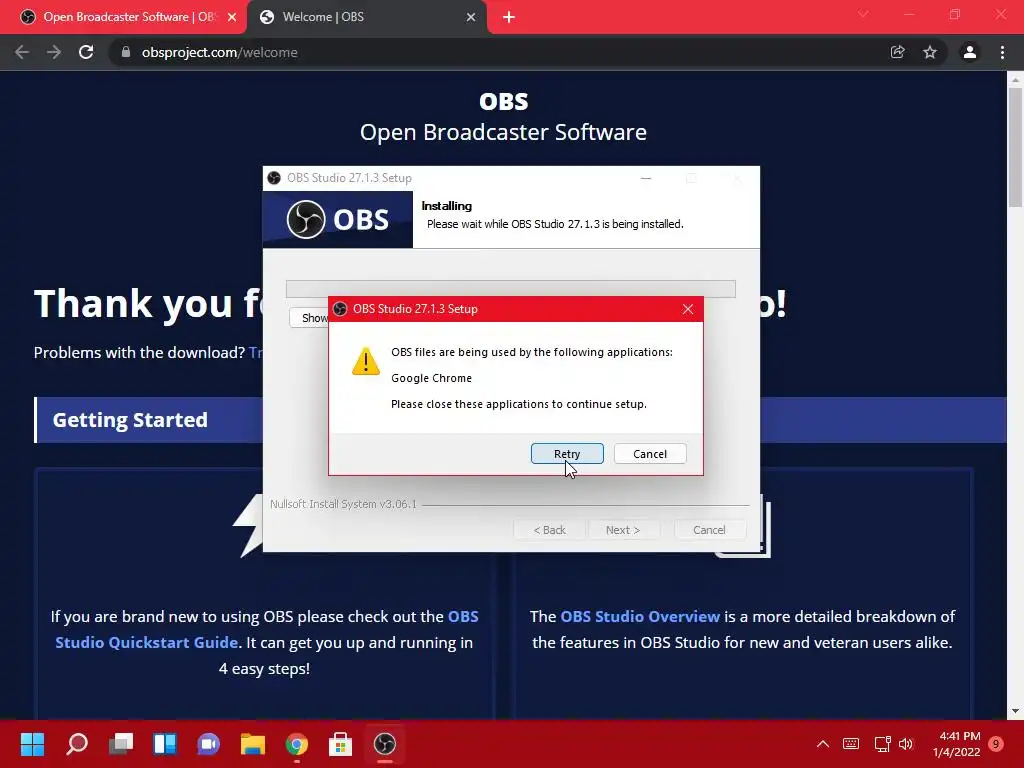Viewport: 1024px width, 768px height.
Task: Open the Chrome profile menu
Action: (x=969, y=52)
